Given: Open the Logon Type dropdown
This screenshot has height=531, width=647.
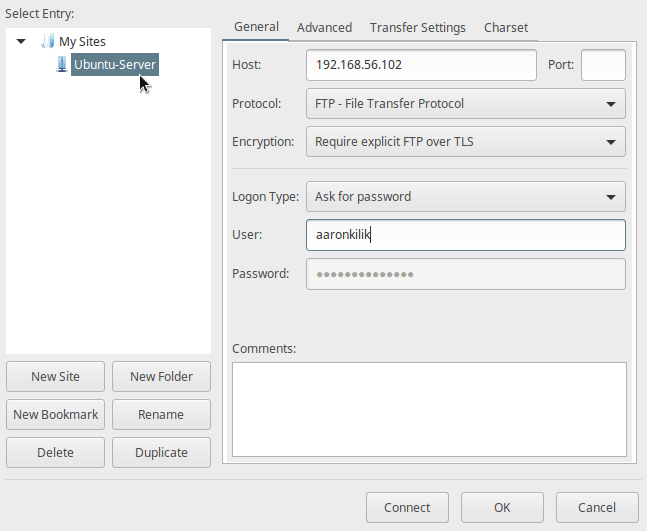Looking at the screenshot, I should coord(466,197).
